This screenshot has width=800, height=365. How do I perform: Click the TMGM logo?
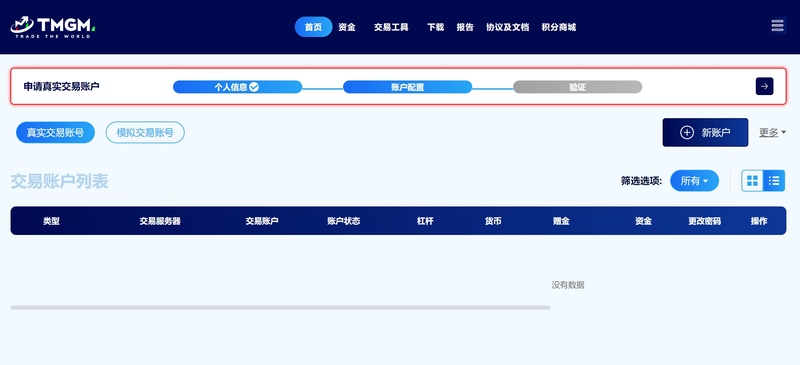pos(53,27)
